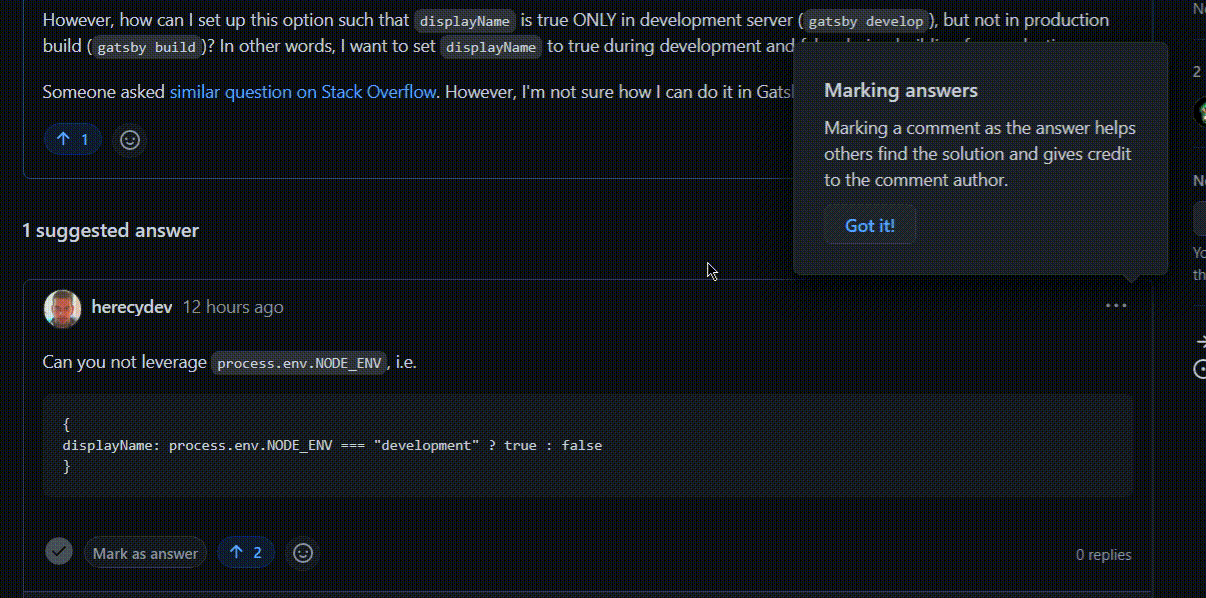Add emoji reaction to the question
The image size is (1206, 598).
129,139
